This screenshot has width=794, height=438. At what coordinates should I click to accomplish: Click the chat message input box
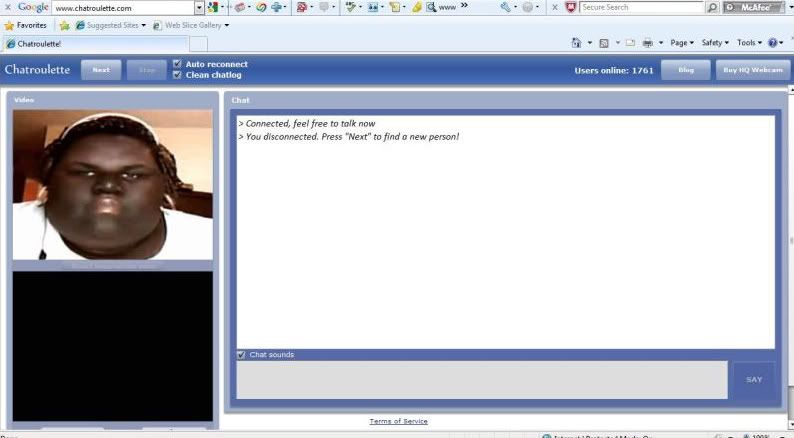pyautogui.click(x=482, y=380)
